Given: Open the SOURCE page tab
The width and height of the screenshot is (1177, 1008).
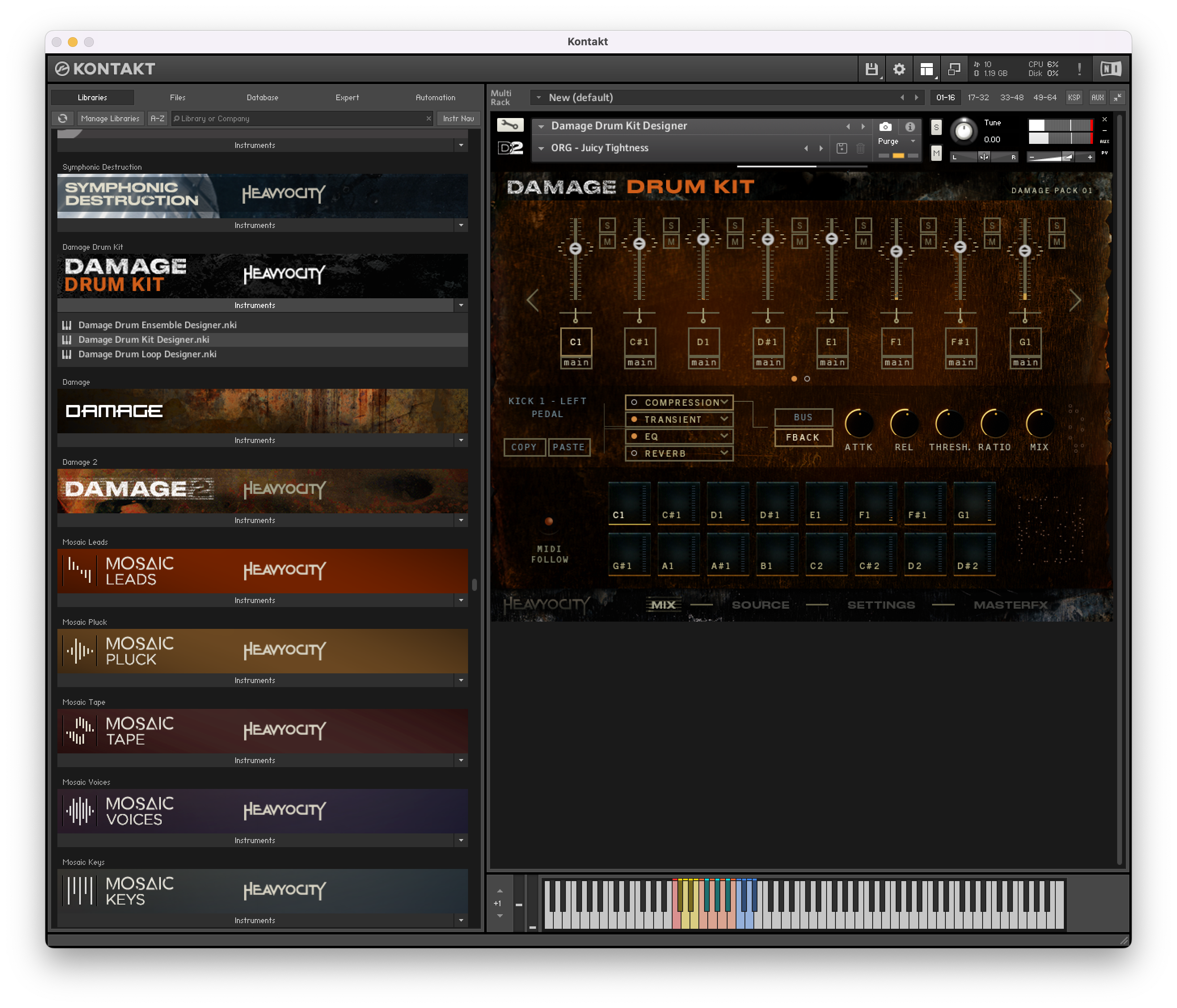Looking at the screenshot, I should [760, 605].
